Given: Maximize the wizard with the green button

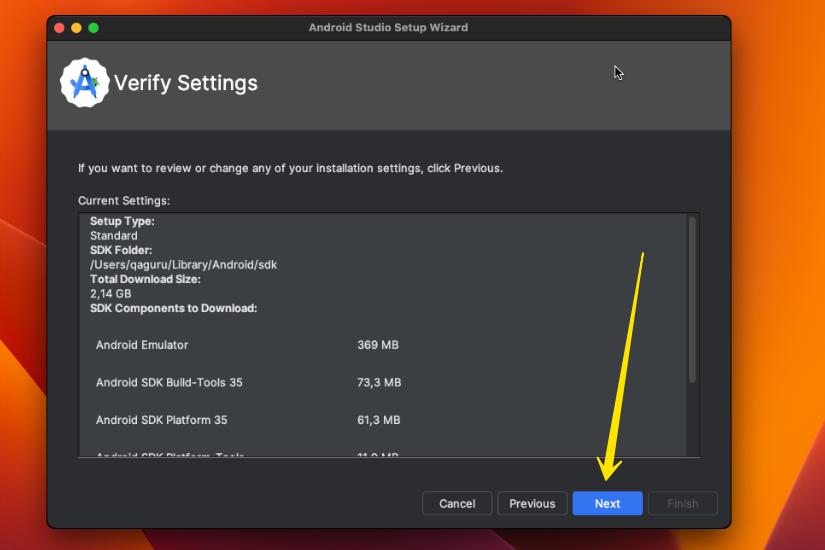Looking at the screenshot, I should click(x=93, y=28).
